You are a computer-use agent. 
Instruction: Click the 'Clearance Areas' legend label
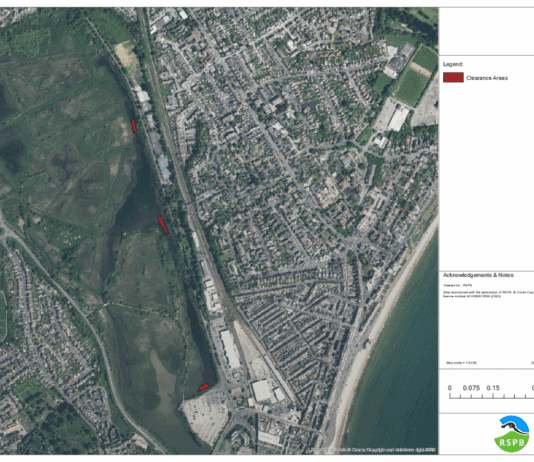click(487, 78)
